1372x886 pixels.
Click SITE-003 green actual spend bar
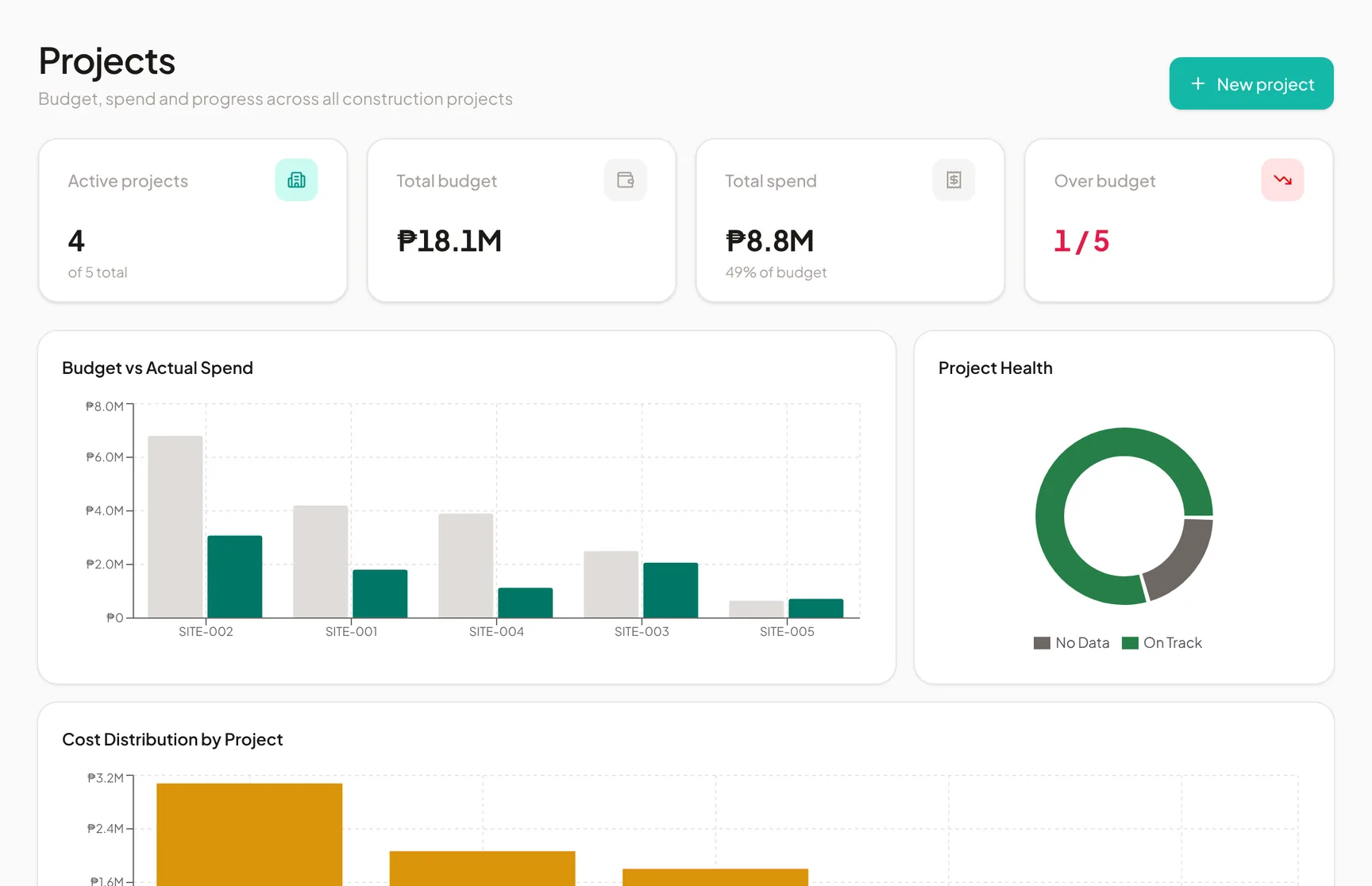point(671,590)
